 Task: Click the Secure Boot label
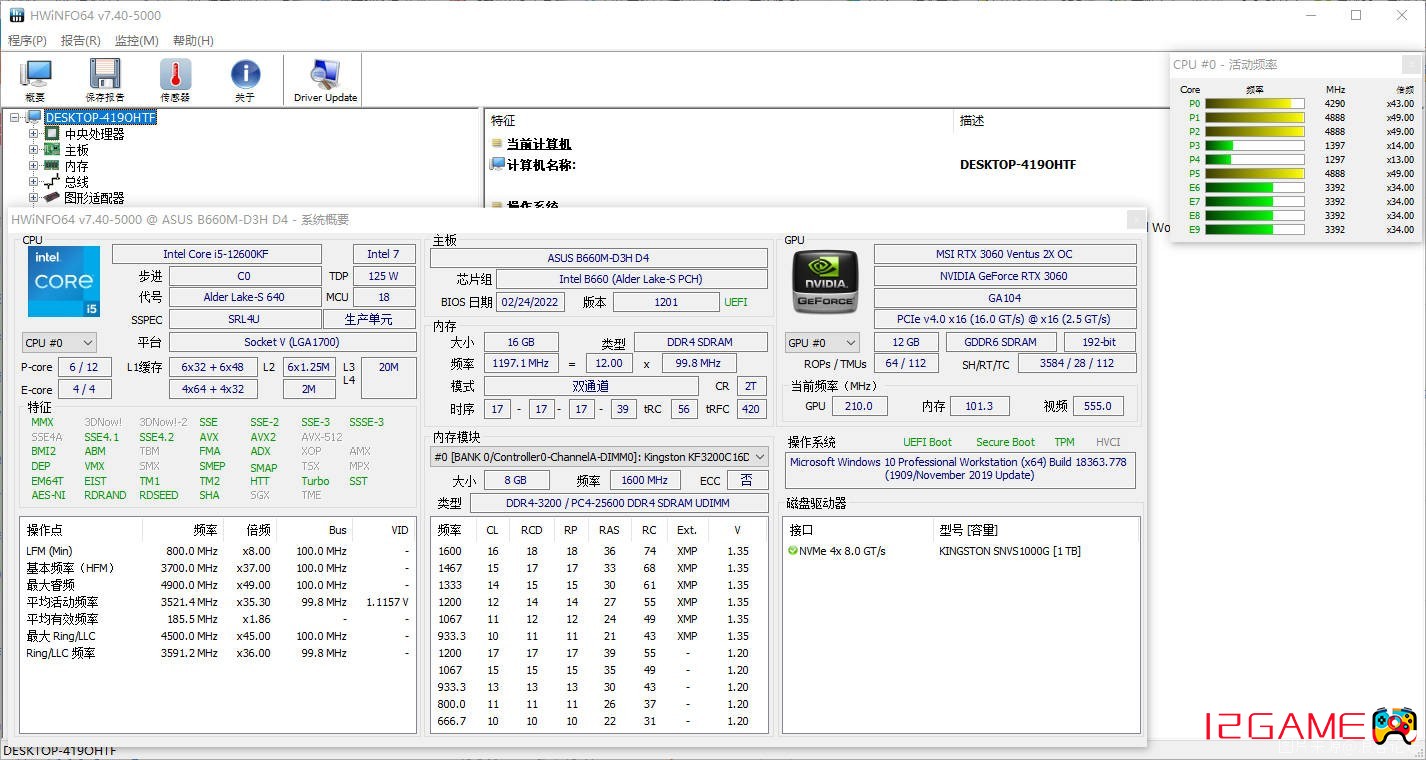1005,442
